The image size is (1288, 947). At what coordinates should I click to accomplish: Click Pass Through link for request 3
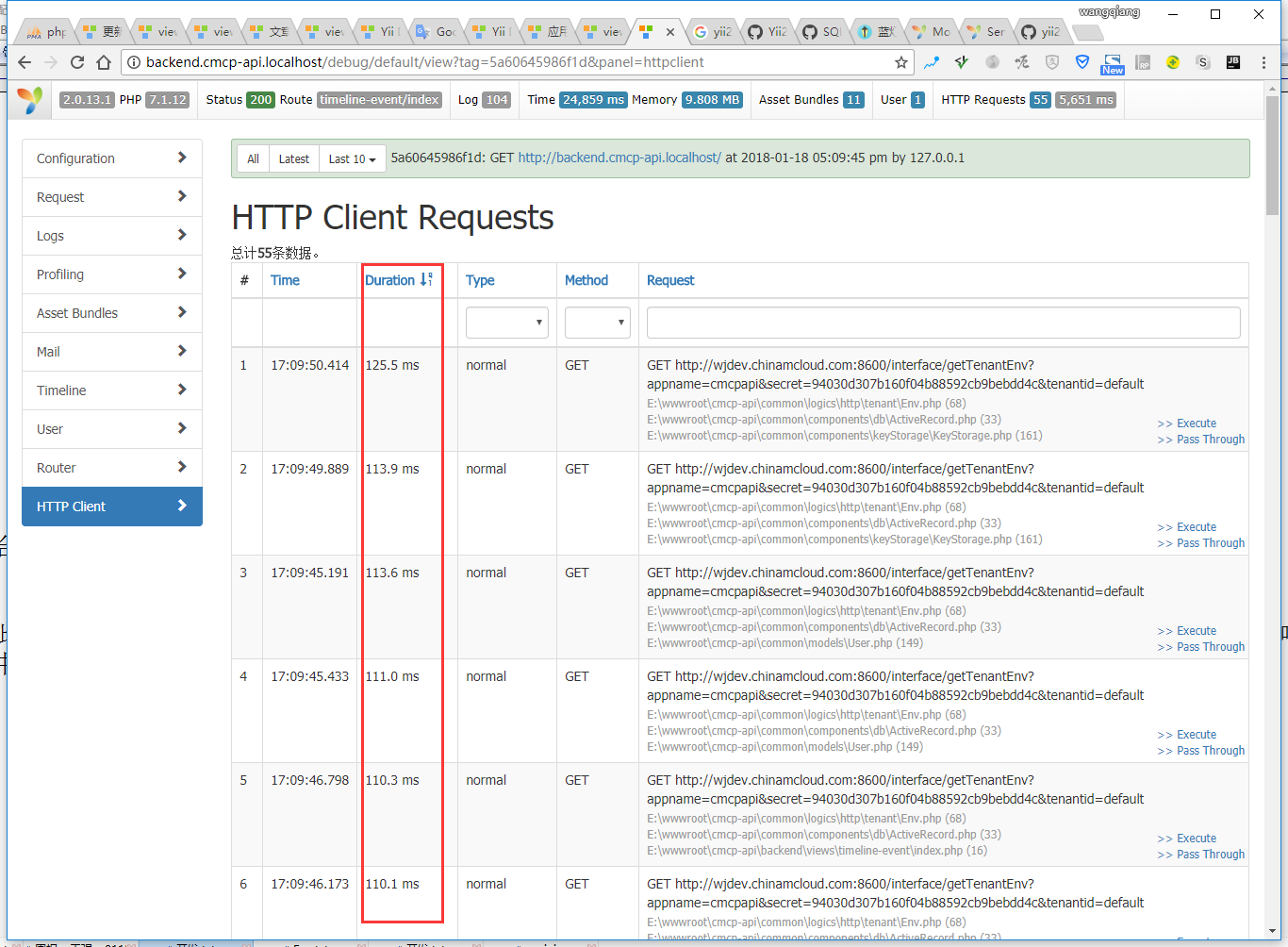(1210, 647)
